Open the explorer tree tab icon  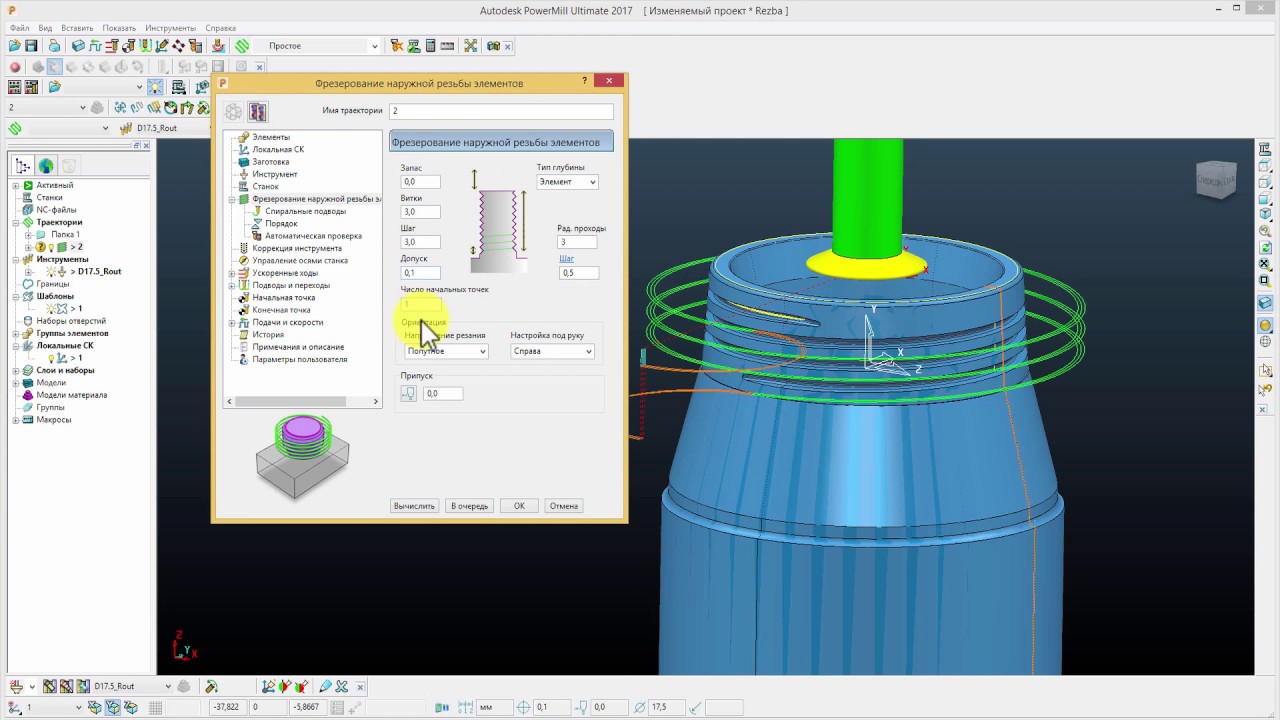pyautogui.click(x=23, y=166)
